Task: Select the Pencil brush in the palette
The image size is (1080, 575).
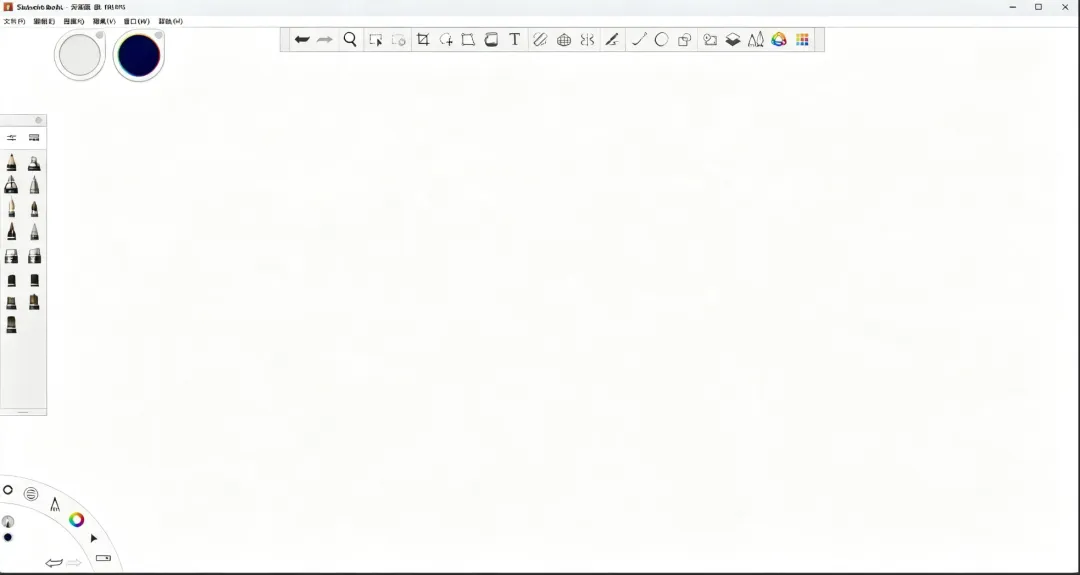Action: click(x=12, y=163)
